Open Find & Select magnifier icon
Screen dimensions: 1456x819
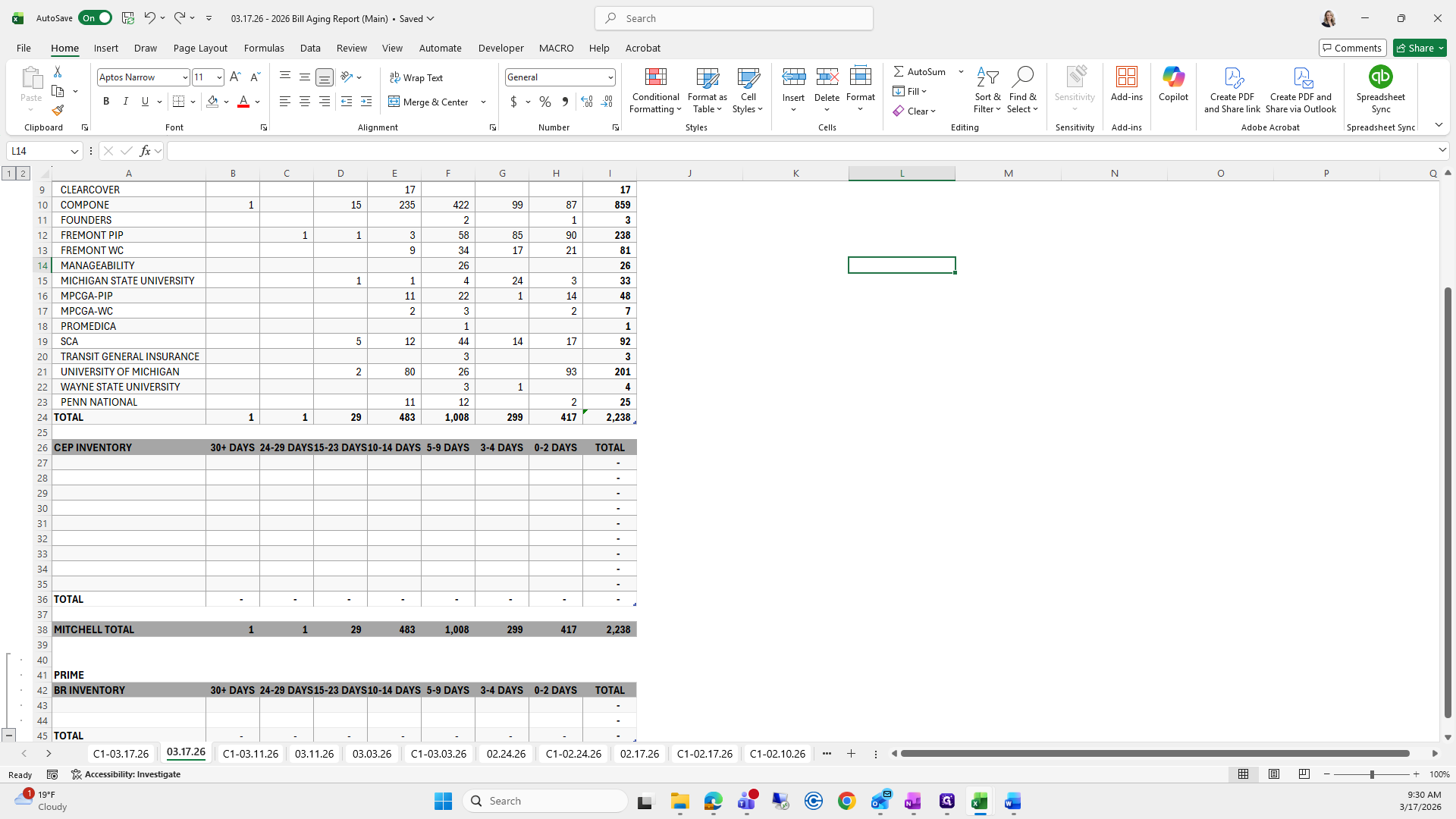[1022, 77]
